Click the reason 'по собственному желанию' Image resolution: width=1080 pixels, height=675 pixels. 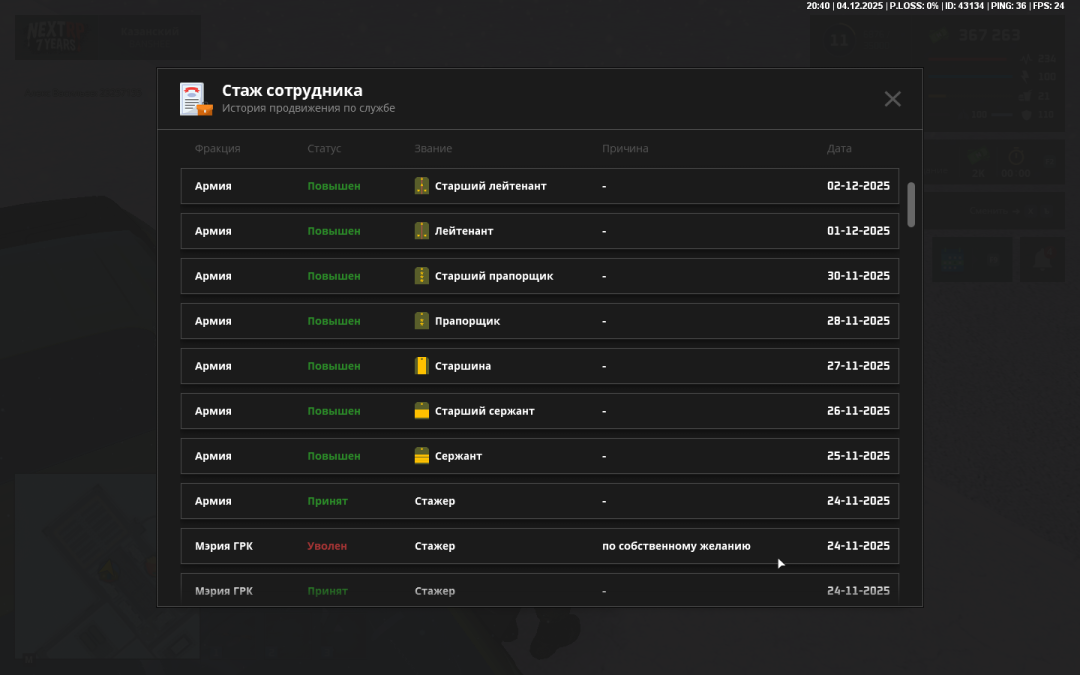[676, 546]
